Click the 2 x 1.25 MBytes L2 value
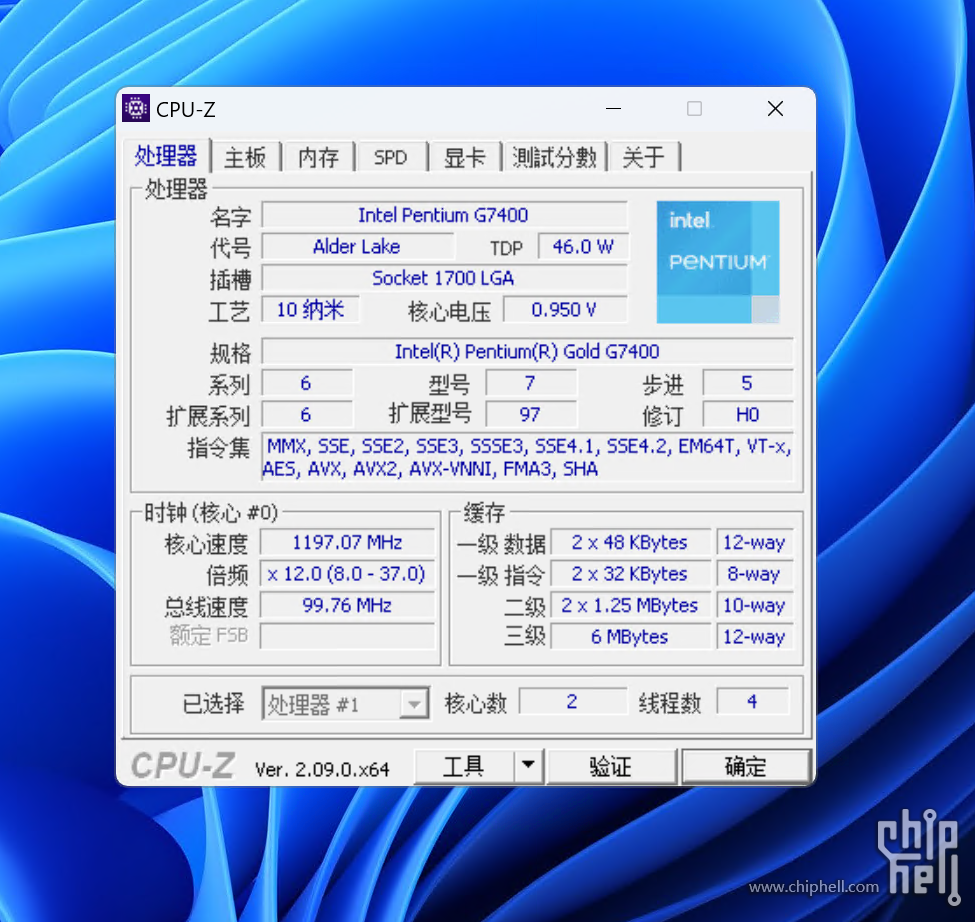The height and width of the screenshot is (922, 975). coord(631,605)
